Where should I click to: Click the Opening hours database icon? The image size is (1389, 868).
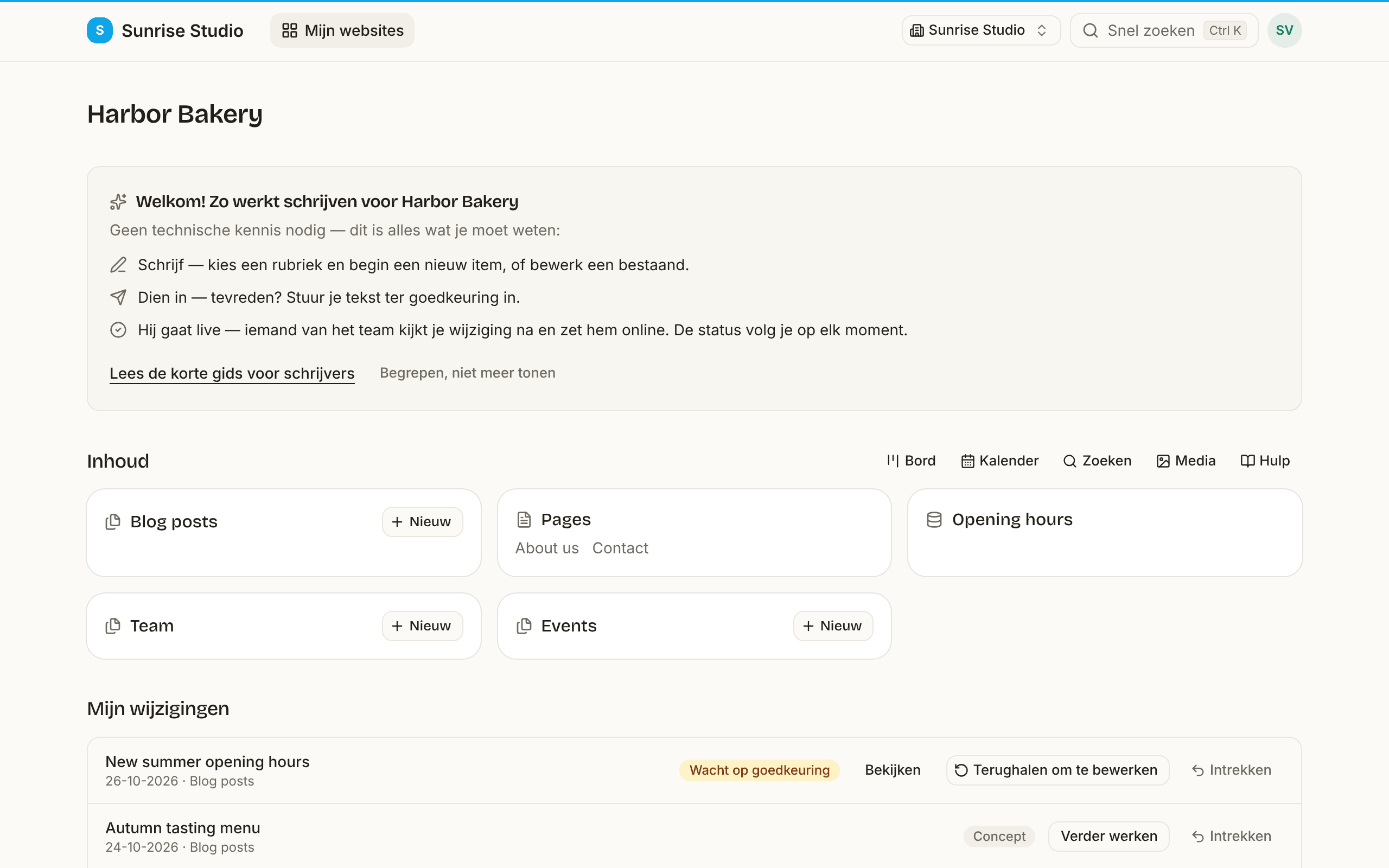[934, 520]
